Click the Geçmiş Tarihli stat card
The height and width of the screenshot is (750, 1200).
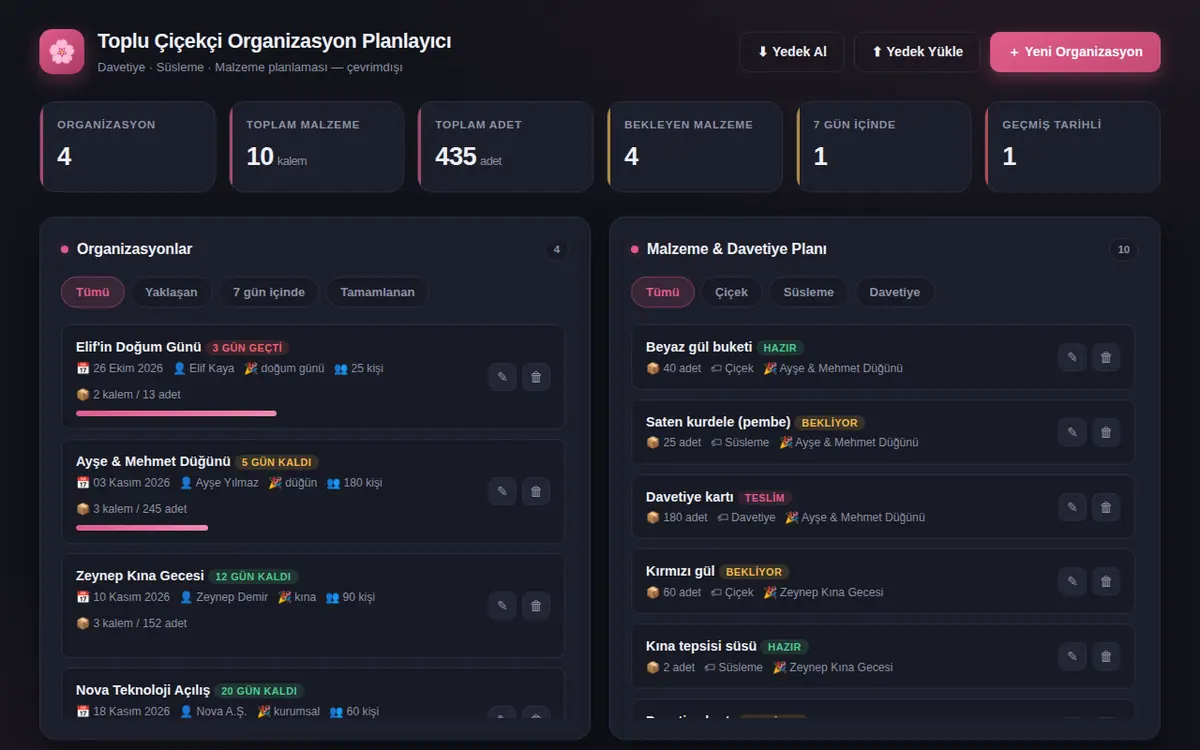point(1072,146)
